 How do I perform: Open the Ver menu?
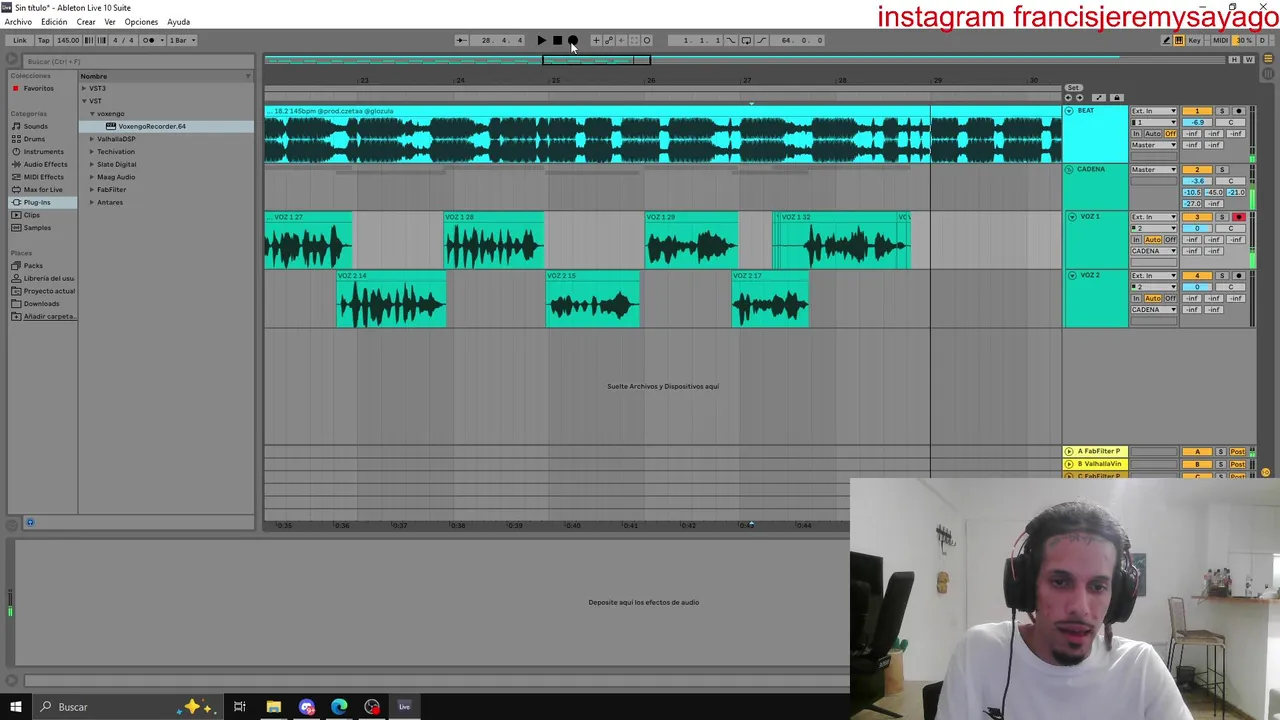point(110,22)
